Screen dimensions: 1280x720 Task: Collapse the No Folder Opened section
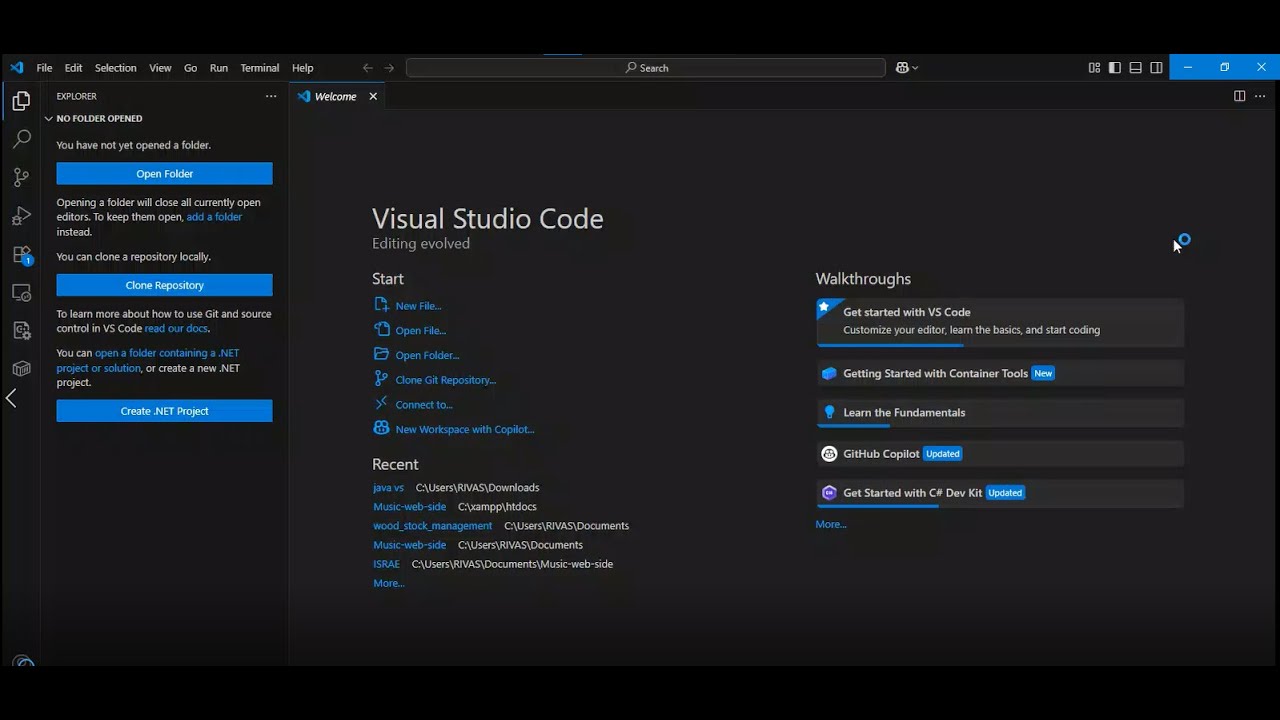pos(98,118)
